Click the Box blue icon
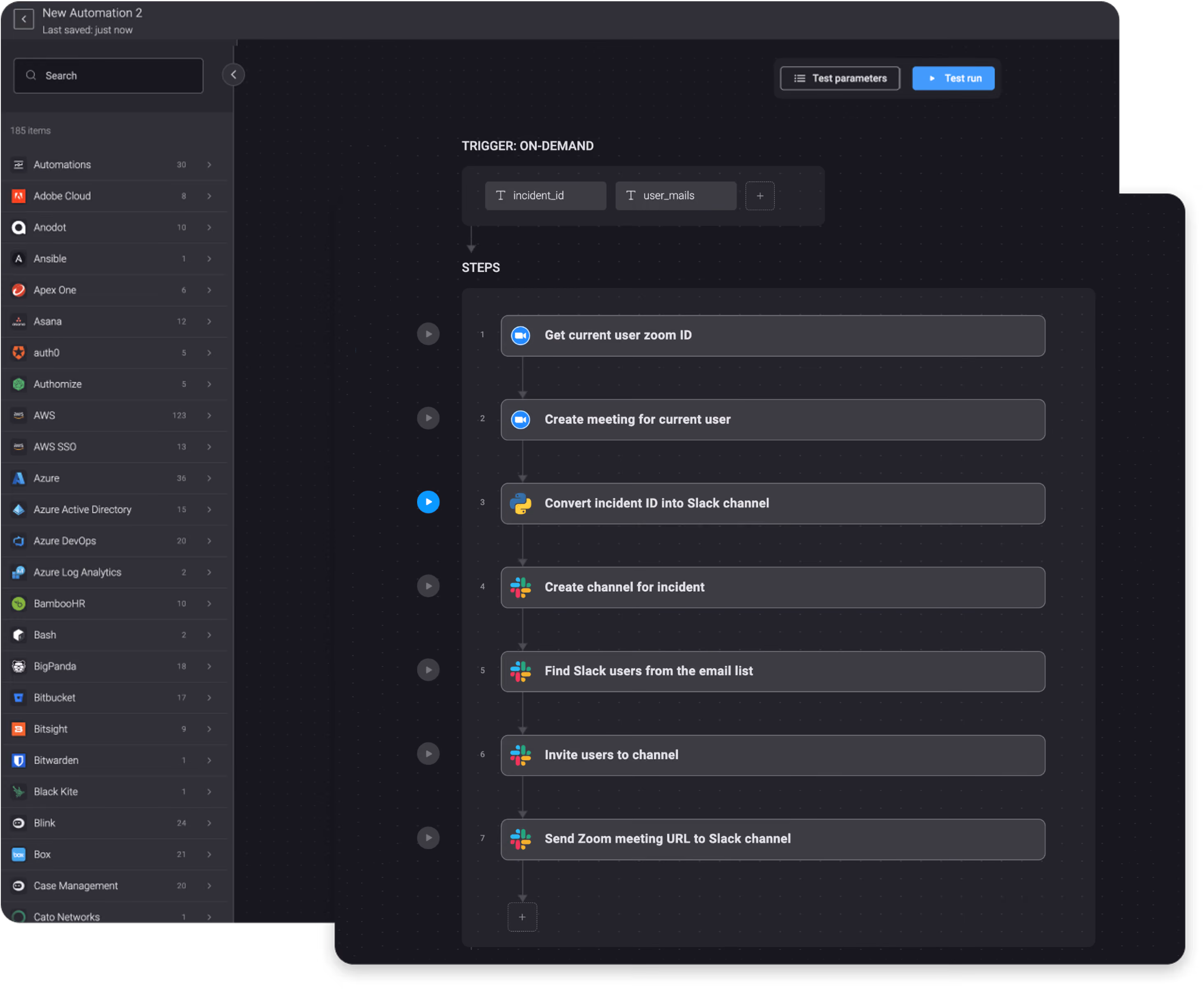 pyautogui.click(x=19, y=855)
